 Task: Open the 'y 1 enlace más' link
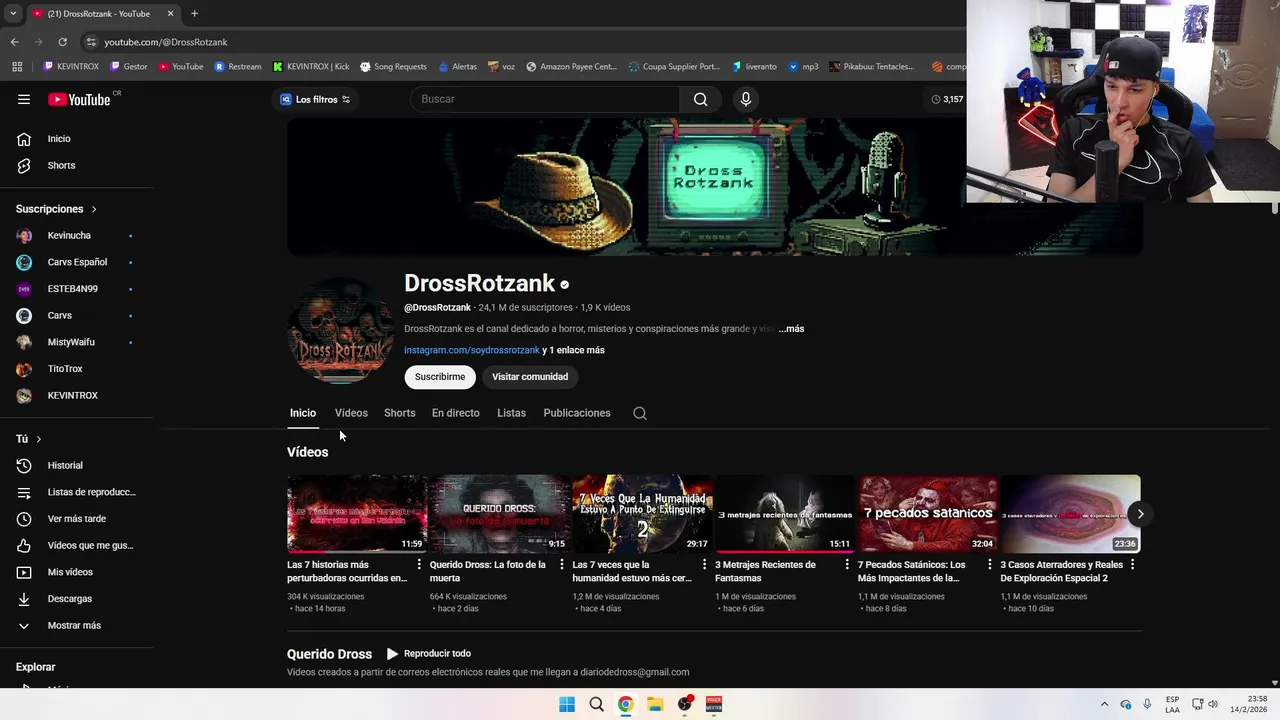pos(574,350)
